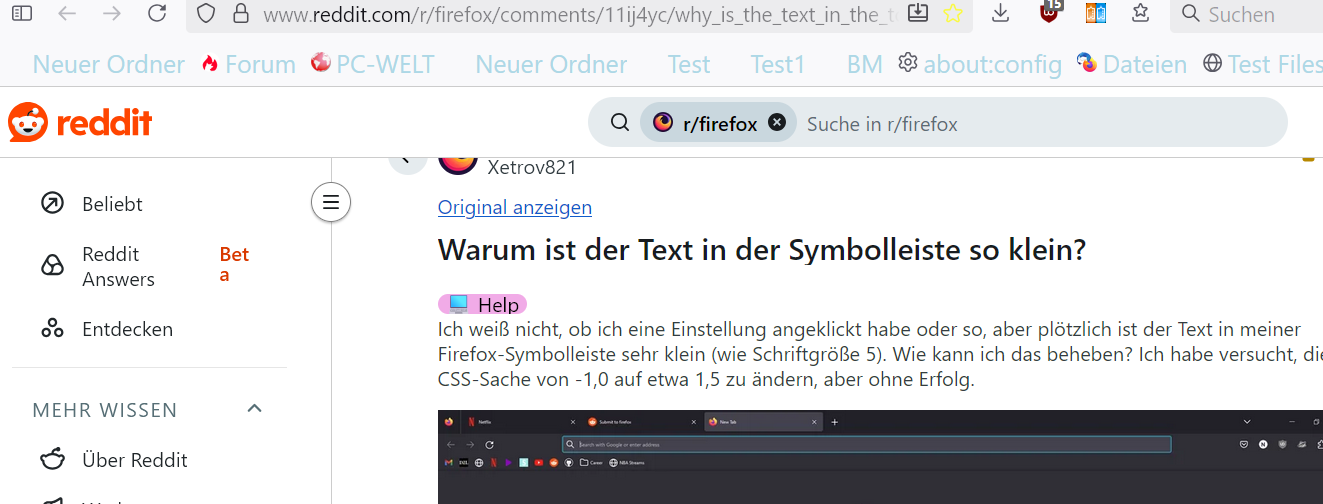Go to Reddit home via logo
Image resolution: width=1323 pixels, height=504 pixels.
point(80,122)
